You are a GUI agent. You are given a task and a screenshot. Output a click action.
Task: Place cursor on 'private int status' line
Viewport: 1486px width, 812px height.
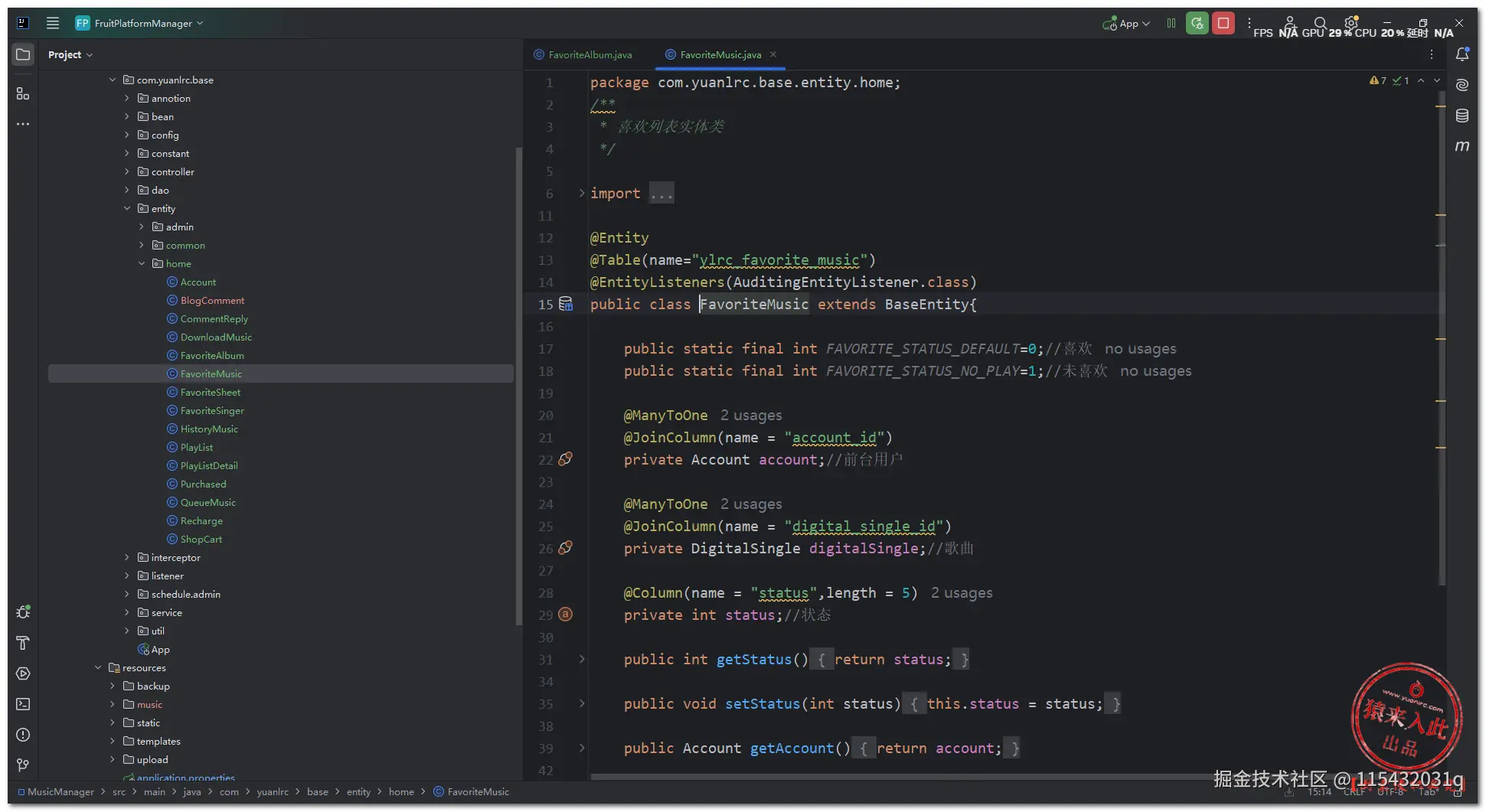click(x=727, y=615)
